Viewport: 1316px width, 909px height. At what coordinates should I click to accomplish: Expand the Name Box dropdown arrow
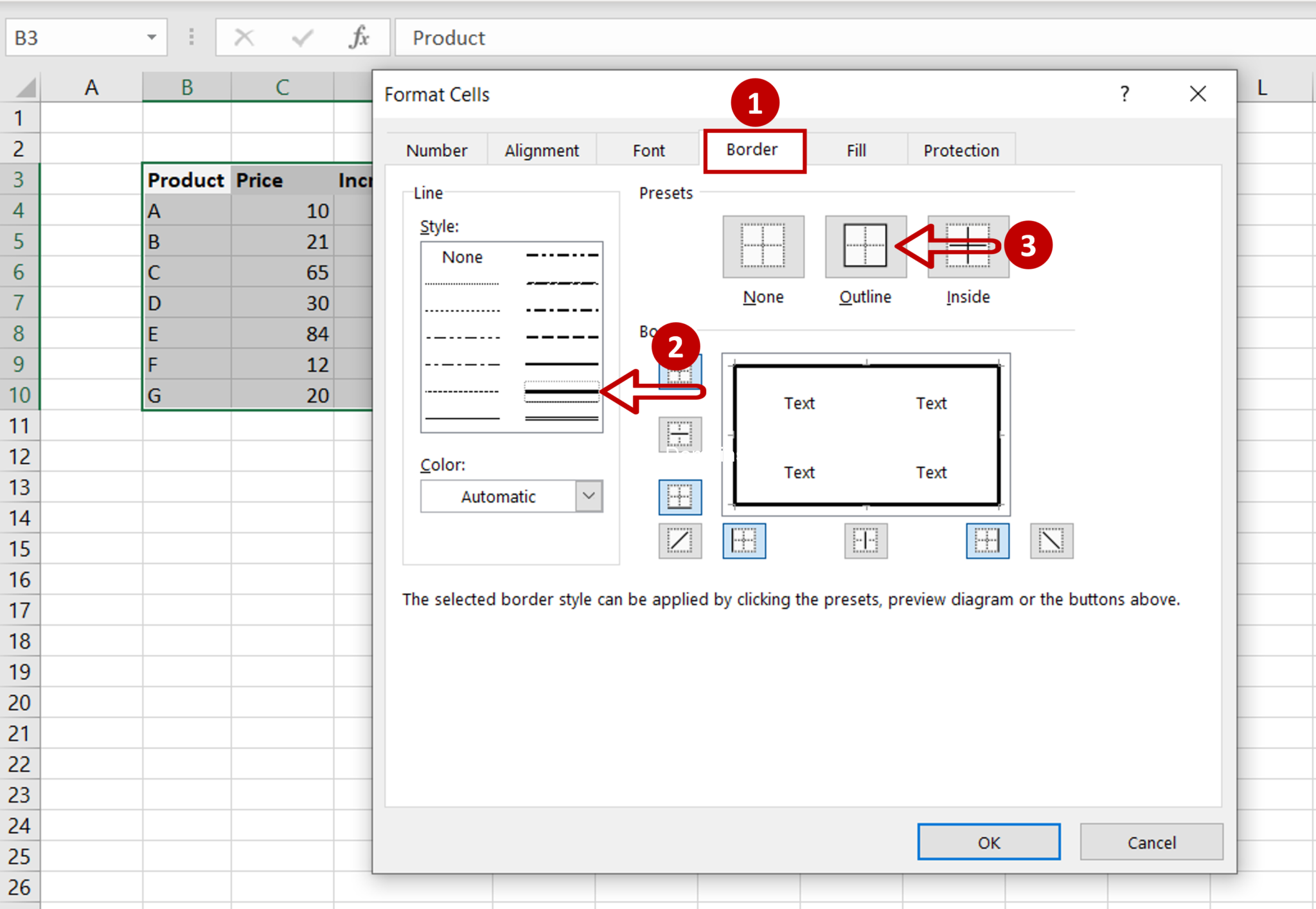point(152,37)
